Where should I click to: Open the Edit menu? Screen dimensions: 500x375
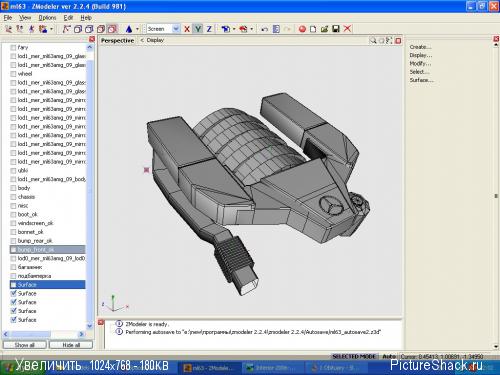(68, 17)
